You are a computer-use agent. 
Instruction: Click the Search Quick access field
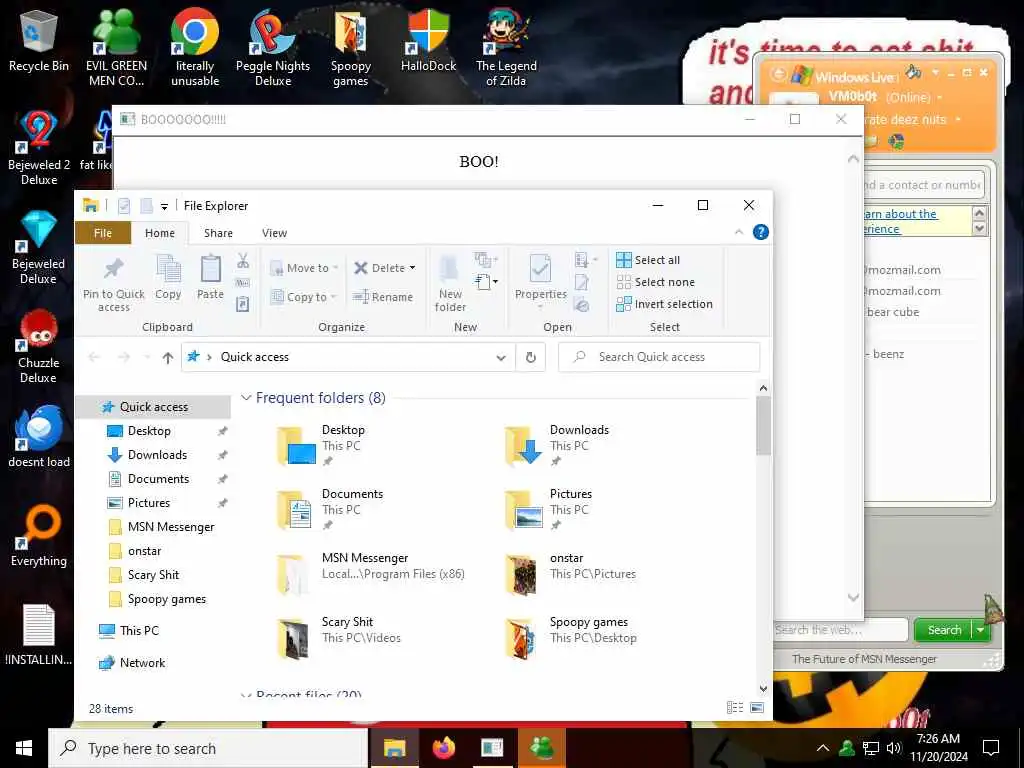[x=659, y=357]
